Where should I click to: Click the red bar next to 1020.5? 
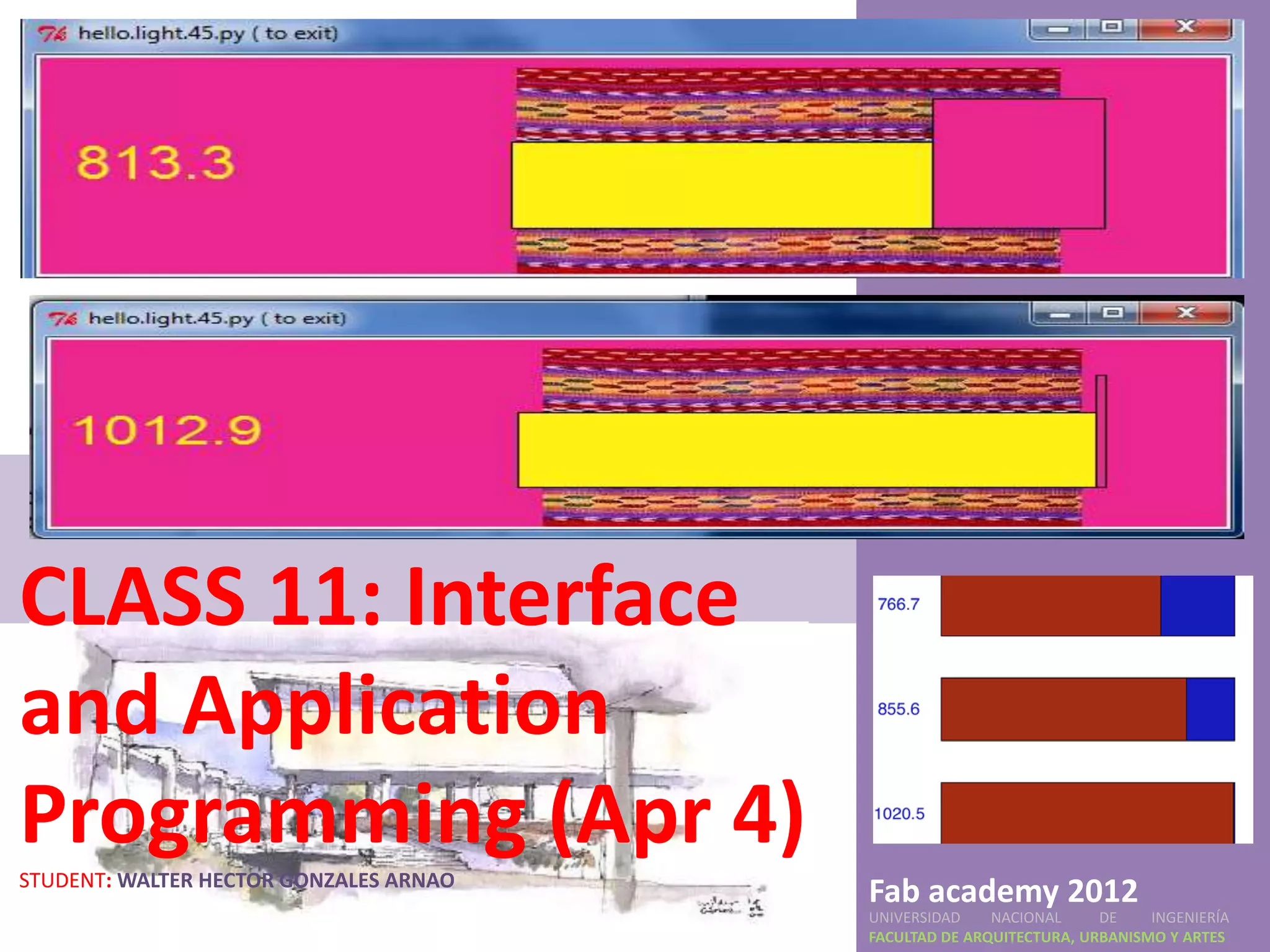tap(1088, 813)
